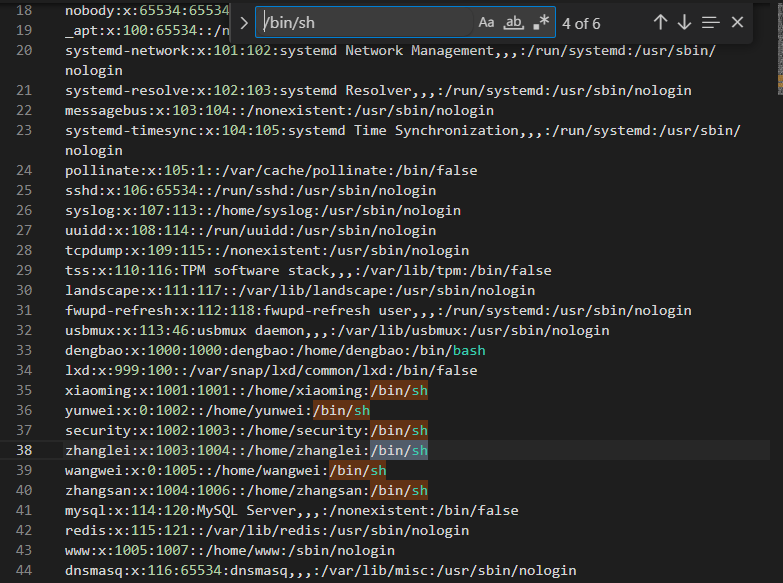Click the messagebus user entry line
Image resolution: width=783 pixels, height=583 pixels.
279,110
